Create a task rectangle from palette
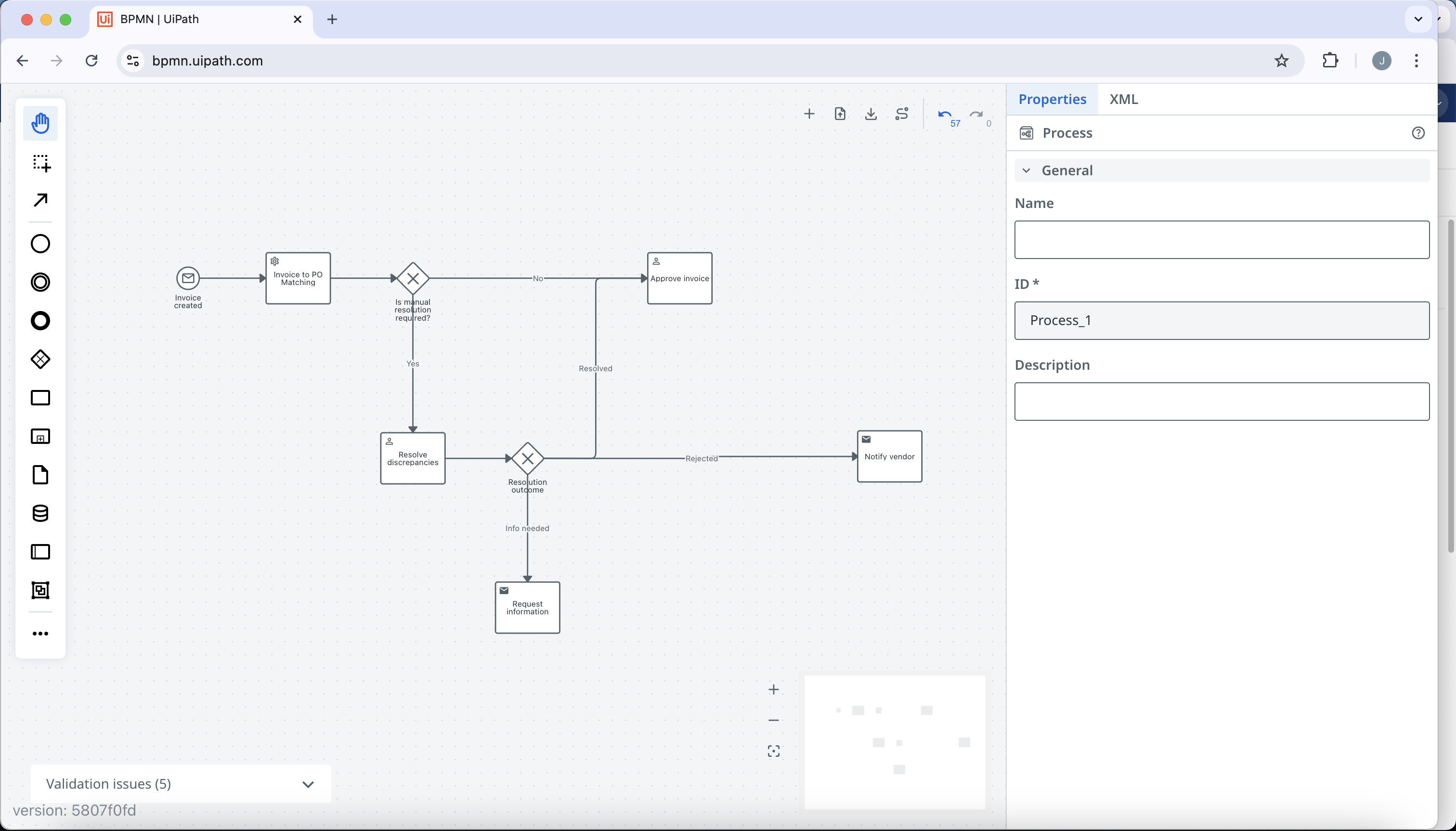The image size is (1456, 831). point(40,398)
